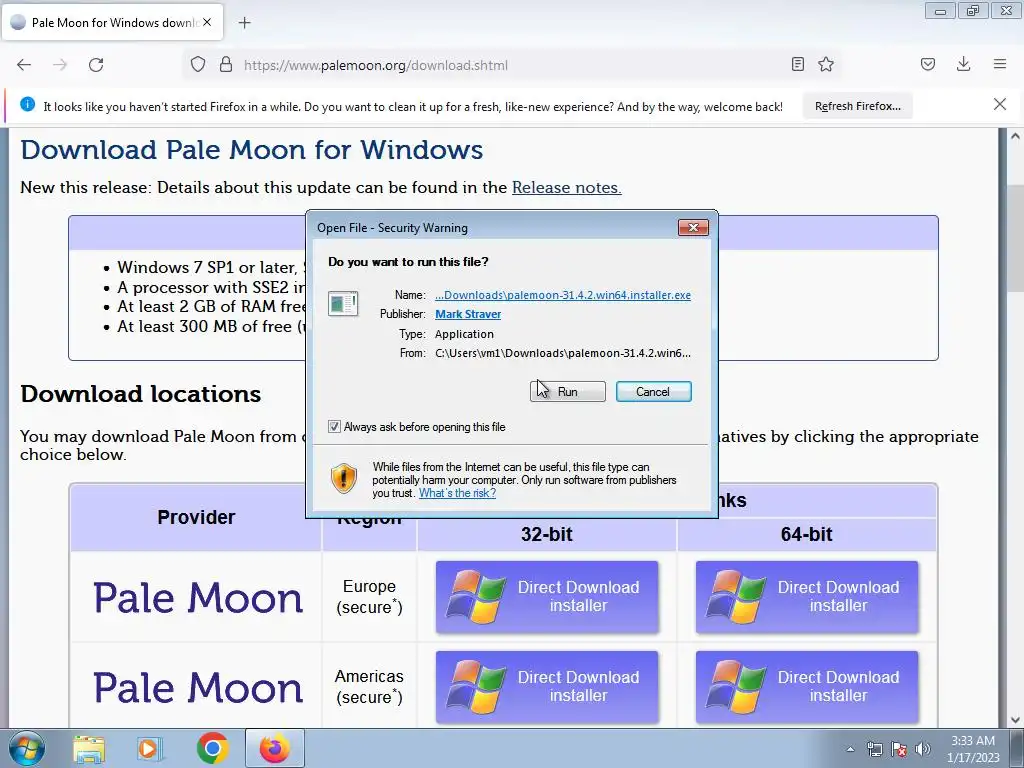Click Run in the security warning
Image resolution: width=1024 pixels, height=768 pixels.
[x=568, y=392]
